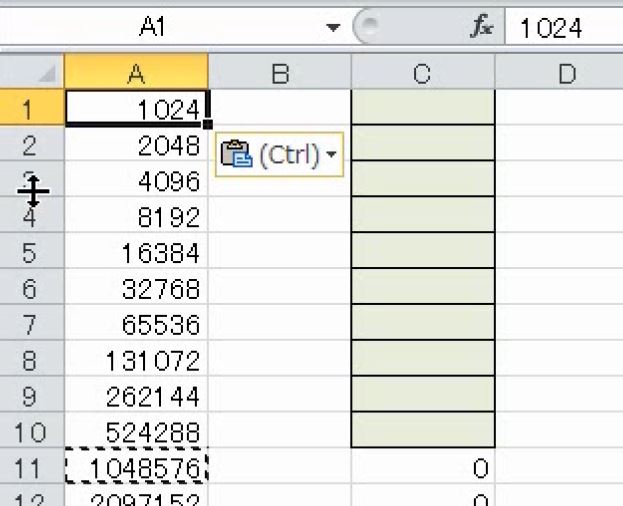Click the fill handle of cell A1

coord(208,125)
